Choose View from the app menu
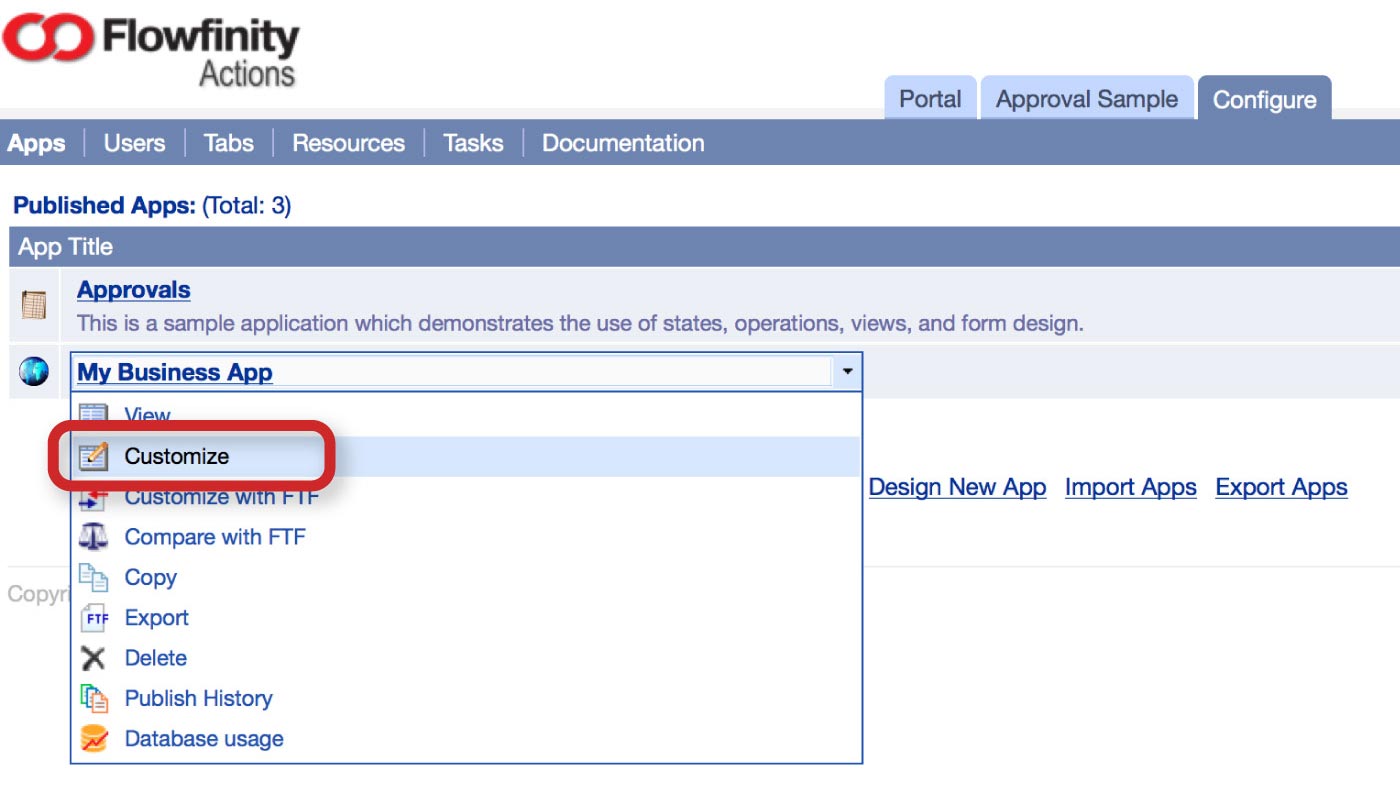1400x800 pixels. (x=147, y=414)
